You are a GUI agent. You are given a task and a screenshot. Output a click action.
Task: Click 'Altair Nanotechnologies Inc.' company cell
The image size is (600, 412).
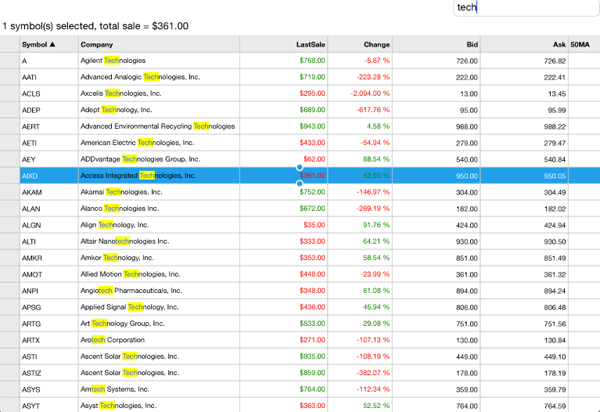(159, 242)
